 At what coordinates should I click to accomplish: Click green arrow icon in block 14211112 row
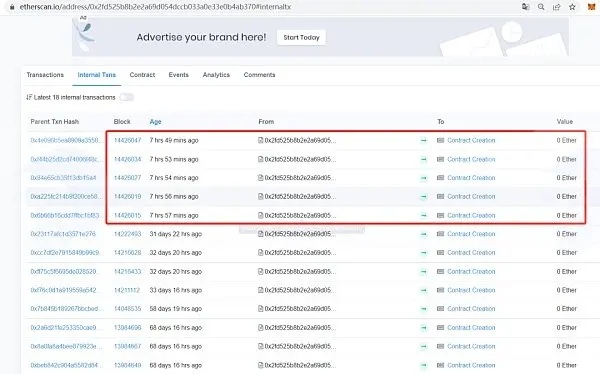424,290
